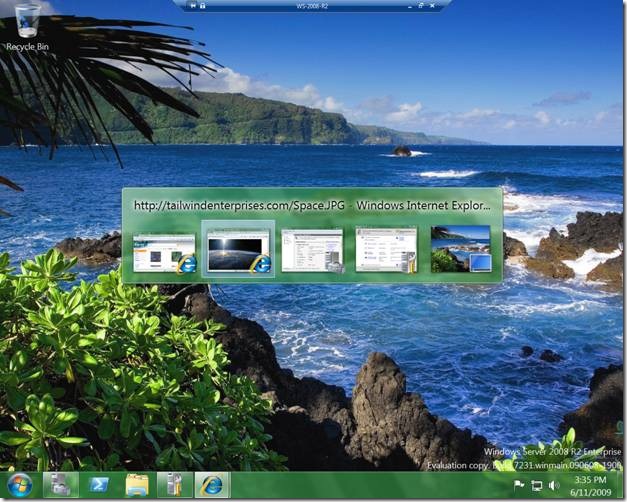627x502 pixels.
Task: Open Windows PowerShell from the taskbar
Action: 99,485
